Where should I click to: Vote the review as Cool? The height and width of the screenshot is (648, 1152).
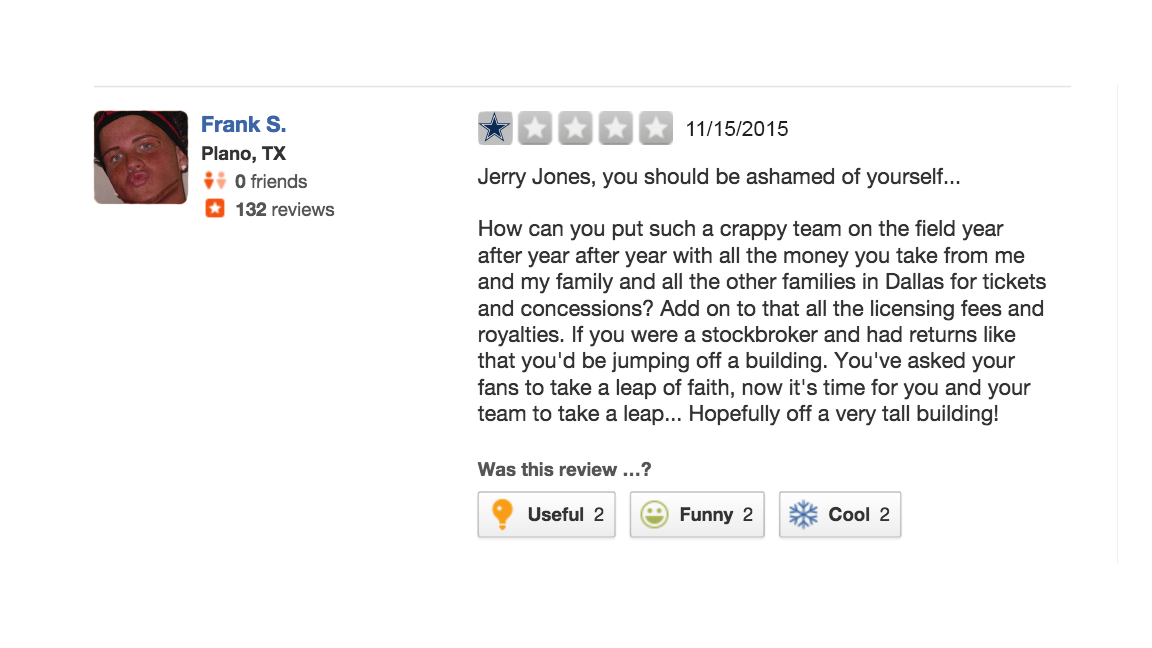click(840, 515)
